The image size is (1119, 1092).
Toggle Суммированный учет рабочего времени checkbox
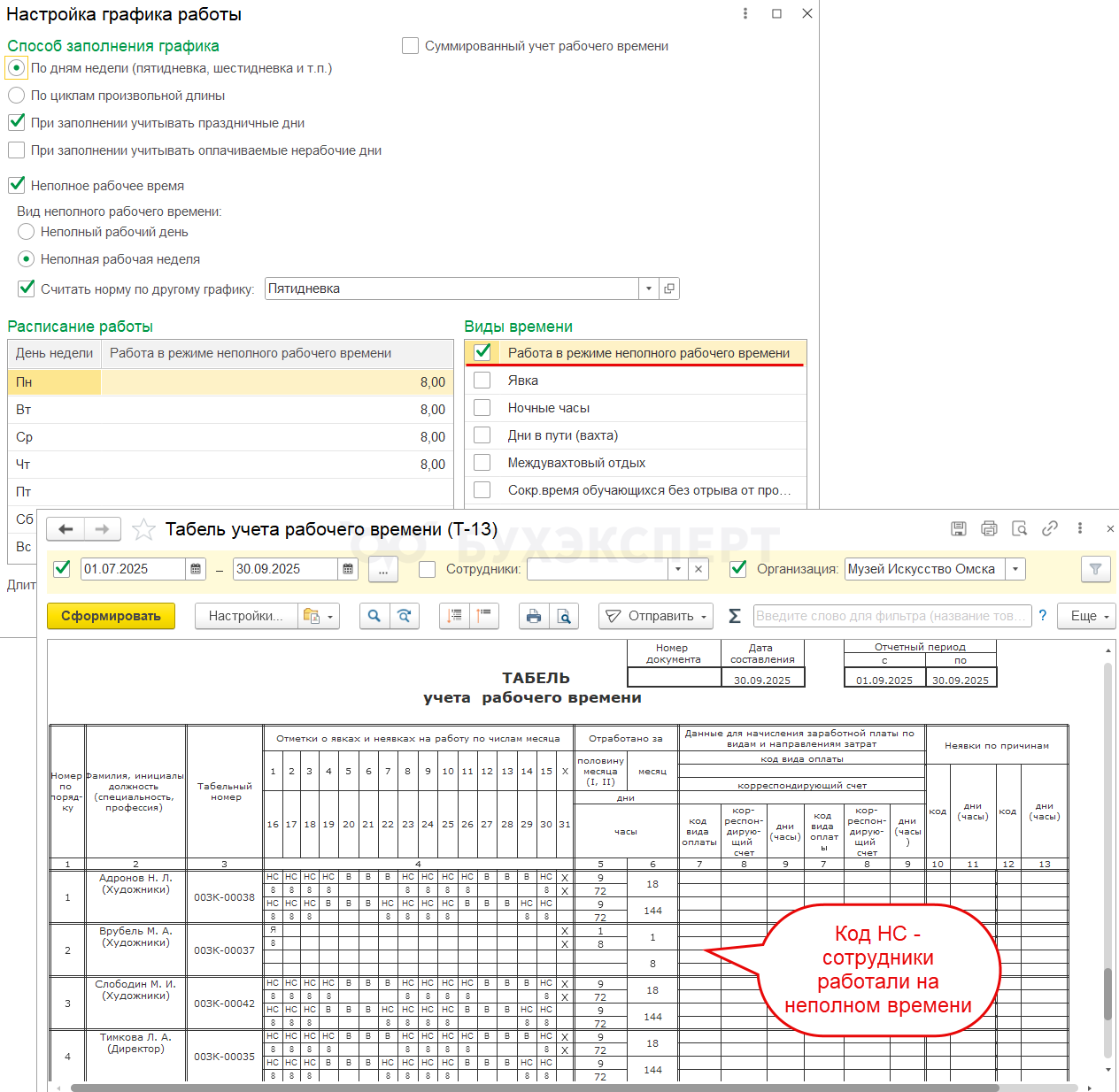click(411, 45)
